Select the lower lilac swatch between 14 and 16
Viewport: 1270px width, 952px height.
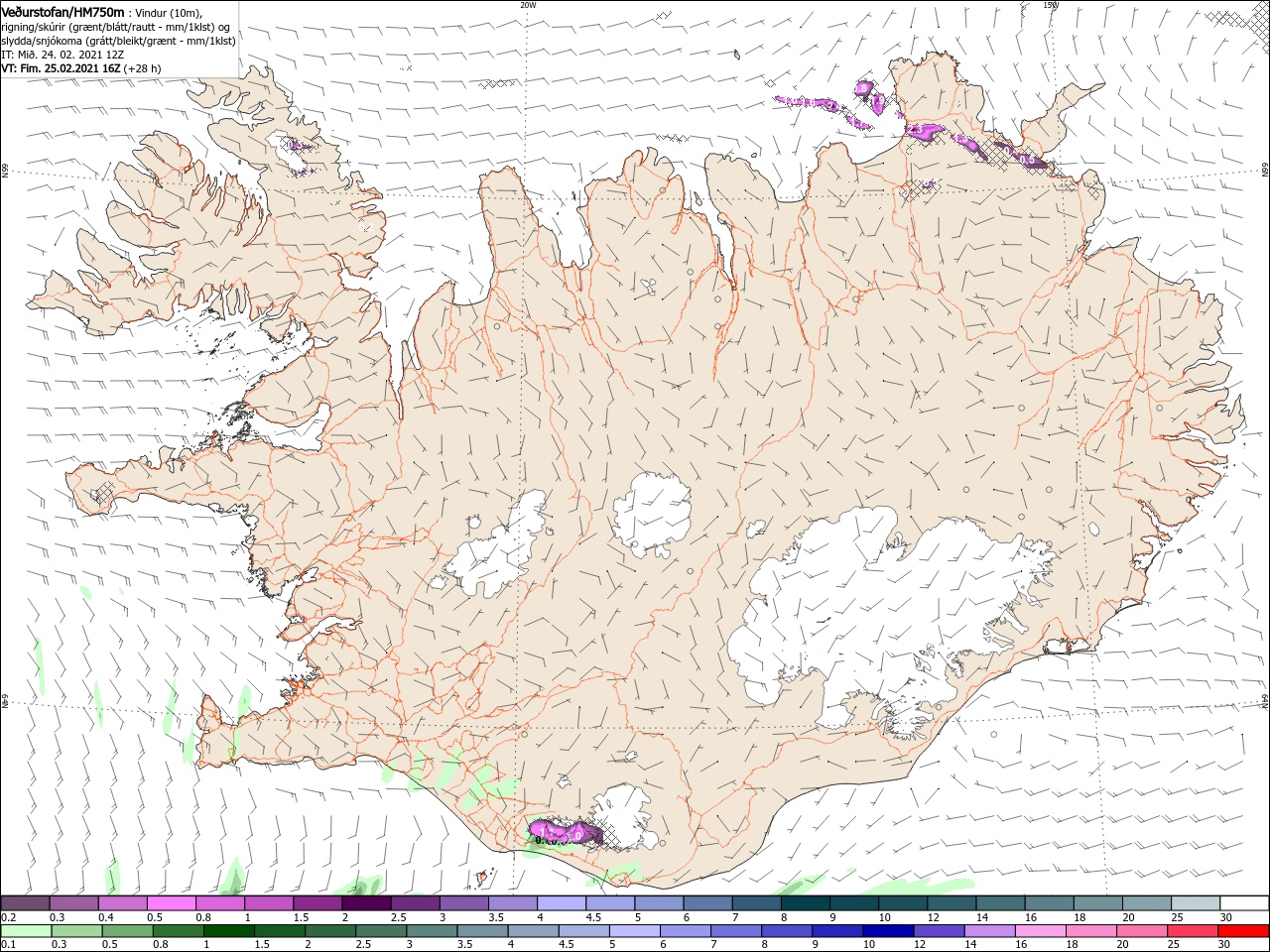click(x=988, y=931)
